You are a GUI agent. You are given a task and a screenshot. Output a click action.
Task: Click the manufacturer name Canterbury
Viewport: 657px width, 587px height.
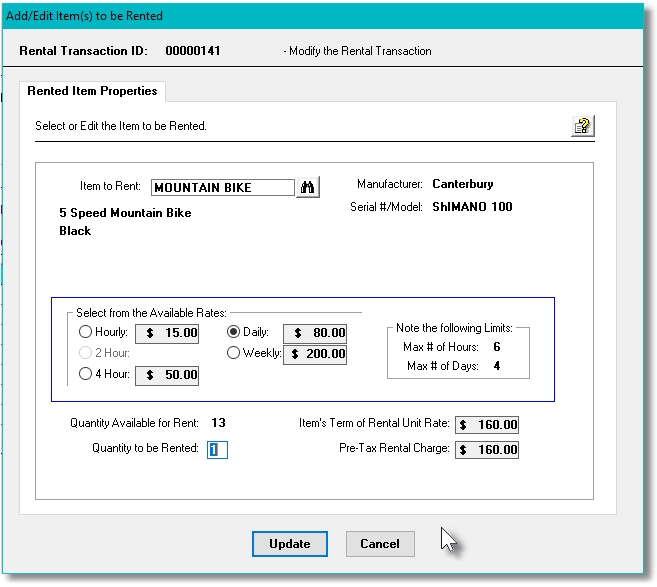click(x=463, y=184)
